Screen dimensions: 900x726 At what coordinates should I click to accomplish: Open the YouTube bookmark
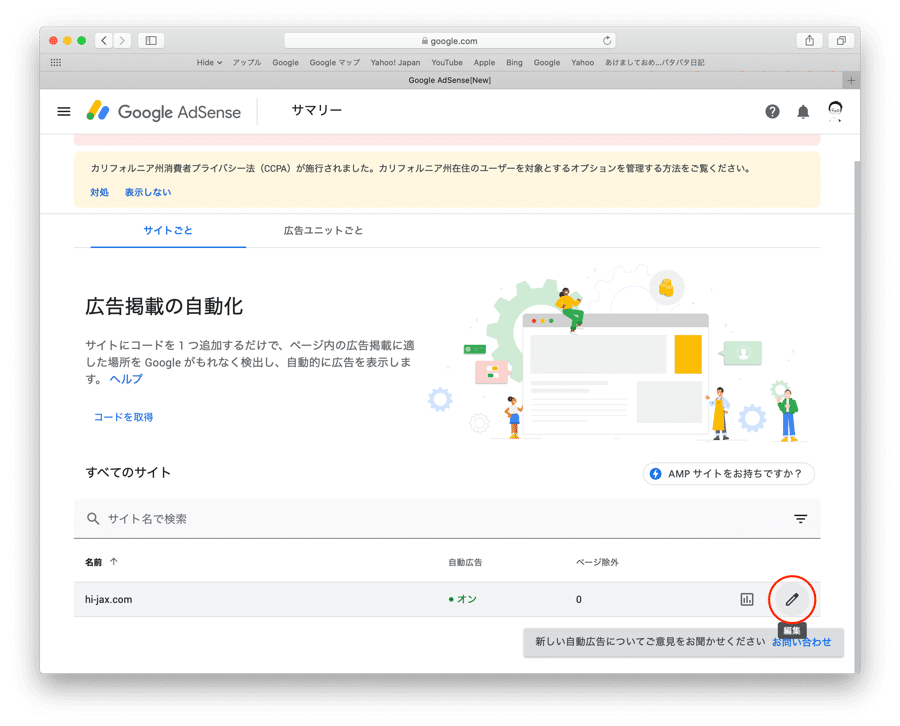click(x=447, y=63)
